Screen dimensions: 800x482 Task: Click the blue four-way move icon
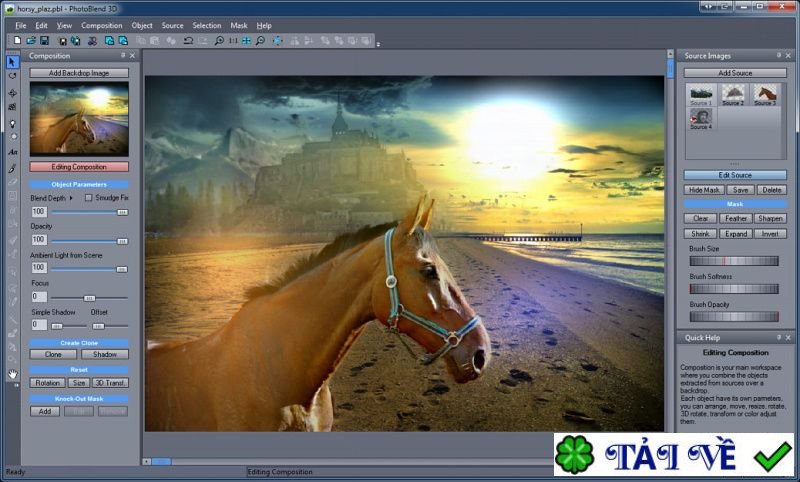(278, 40)
